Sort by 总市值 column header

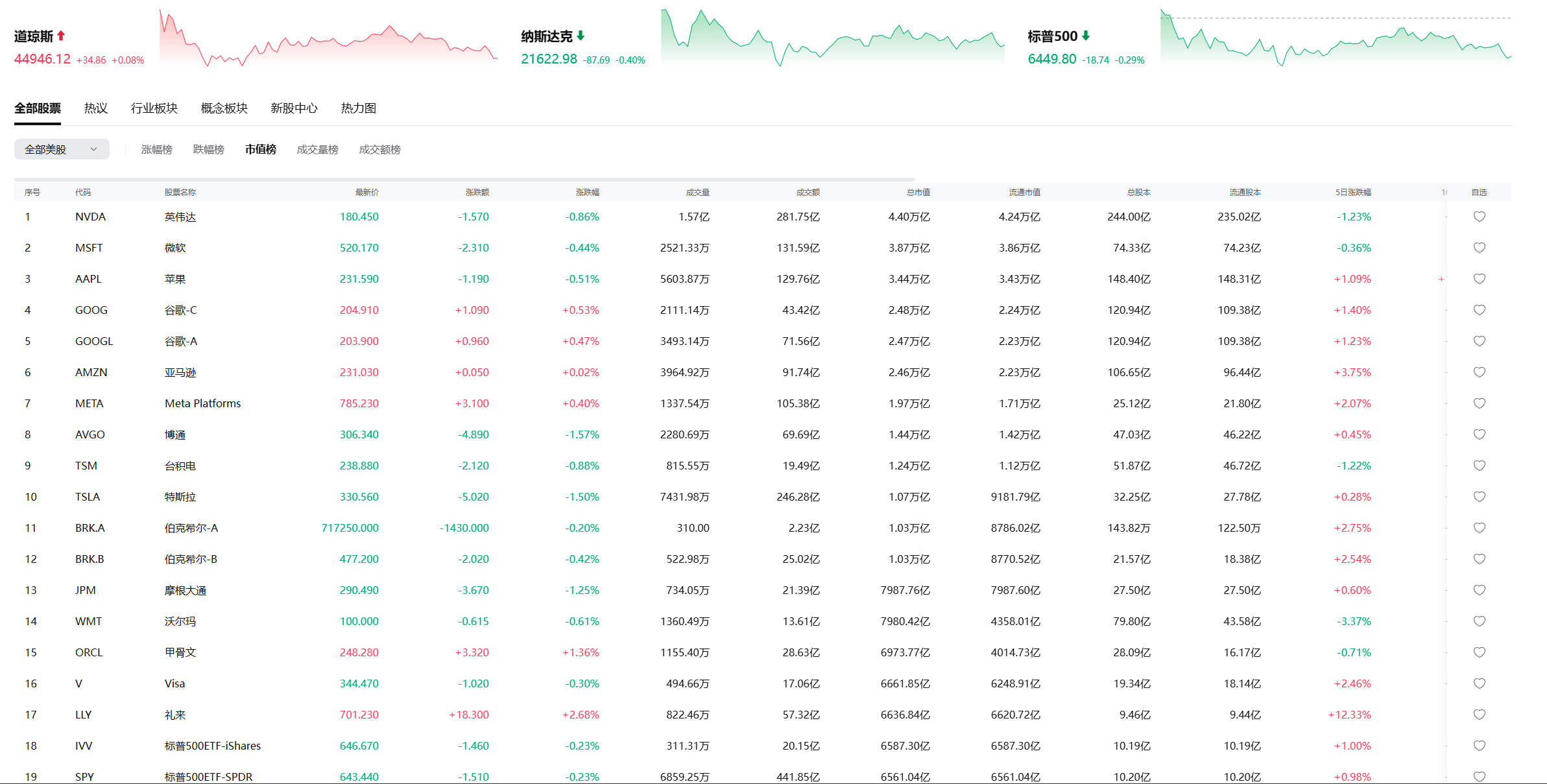pos(918,193)
